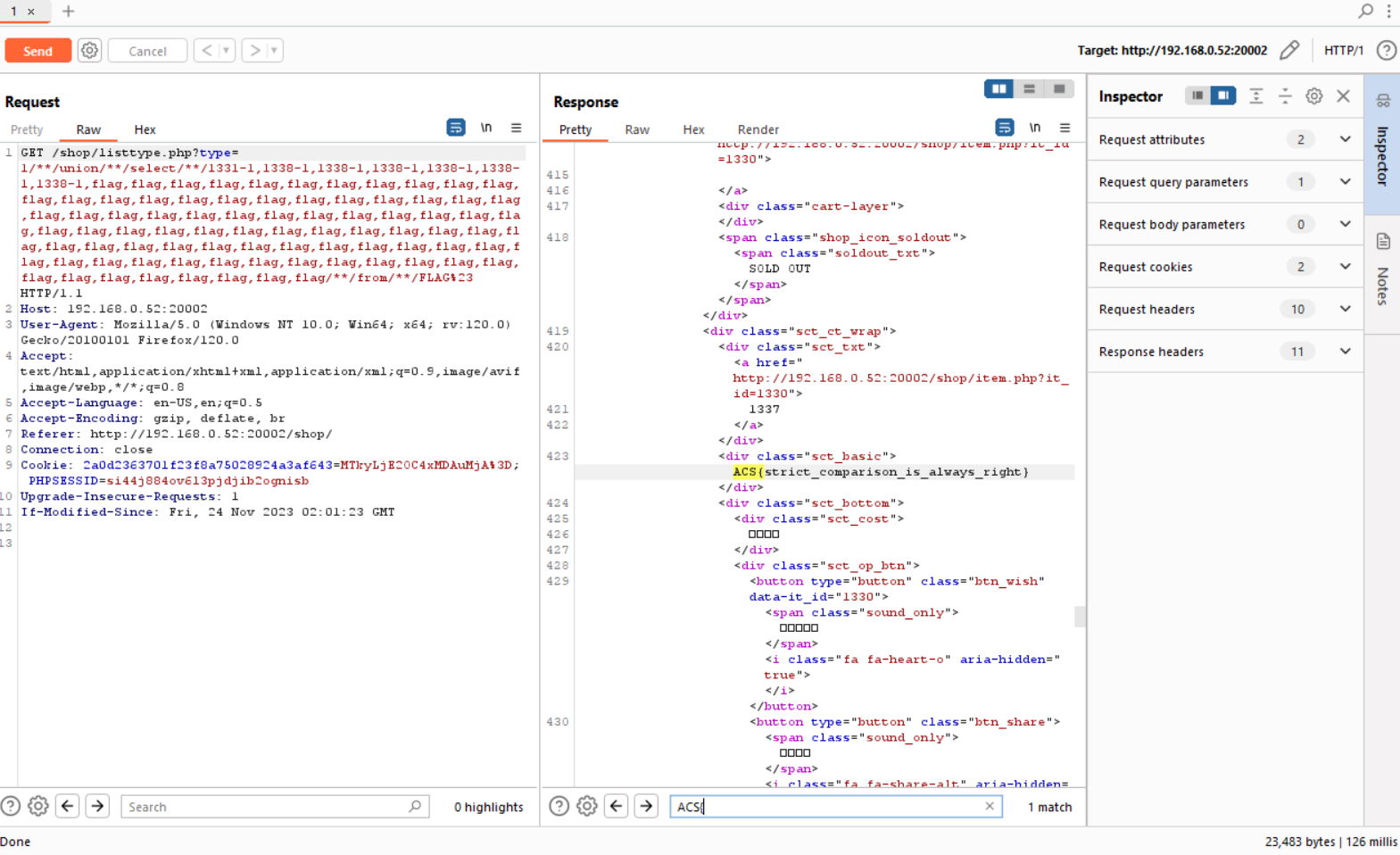Close Repeater tab 1

(31, 12)
